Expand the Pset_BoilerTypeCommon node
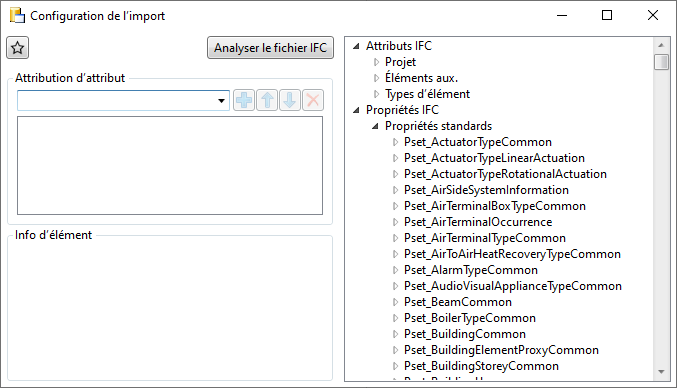677x388 pixels. tap(395, 318)
